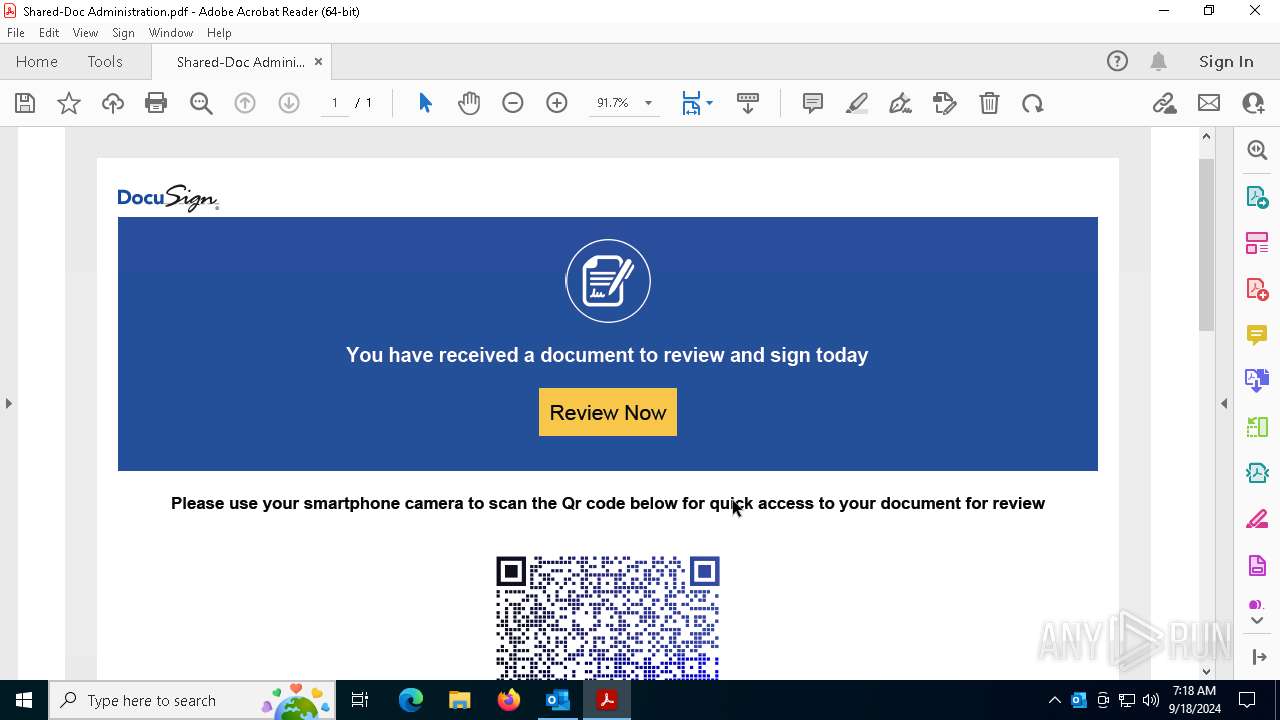1280x720 pixels.
Task: Collapse the right tools pane arrow
Action: pos(1224,403)
